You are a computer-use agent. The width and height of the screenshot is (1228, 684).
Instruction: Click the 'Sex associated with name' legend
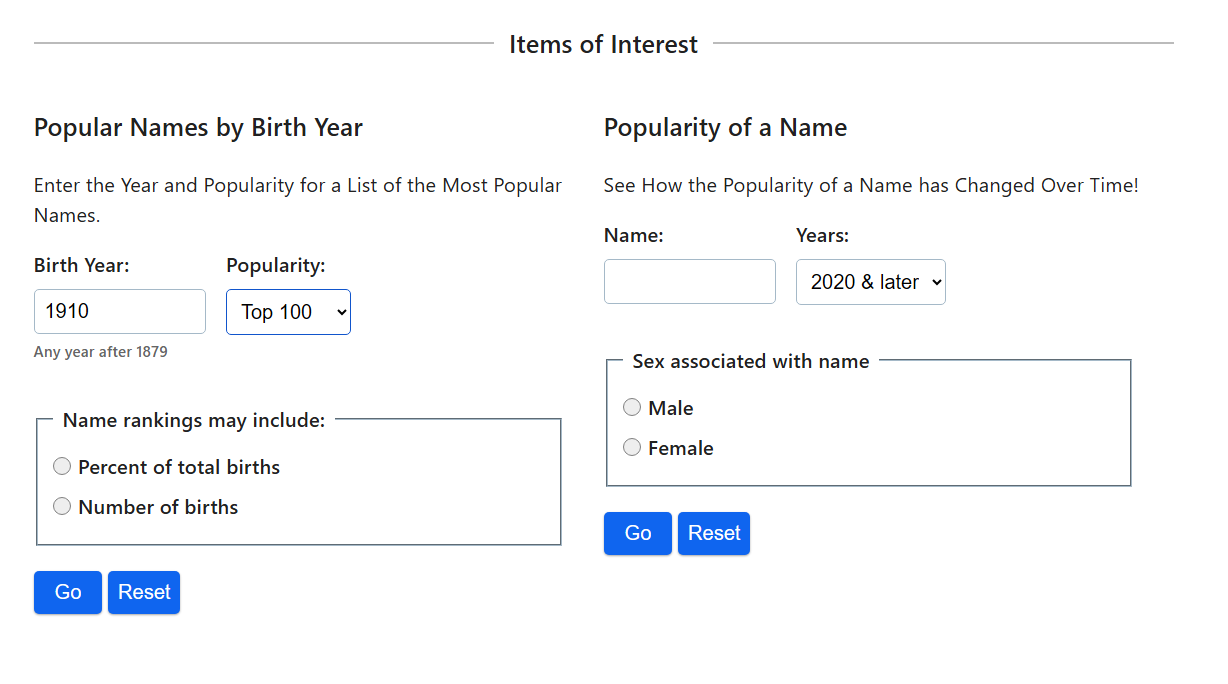click(x=751, y=362)
